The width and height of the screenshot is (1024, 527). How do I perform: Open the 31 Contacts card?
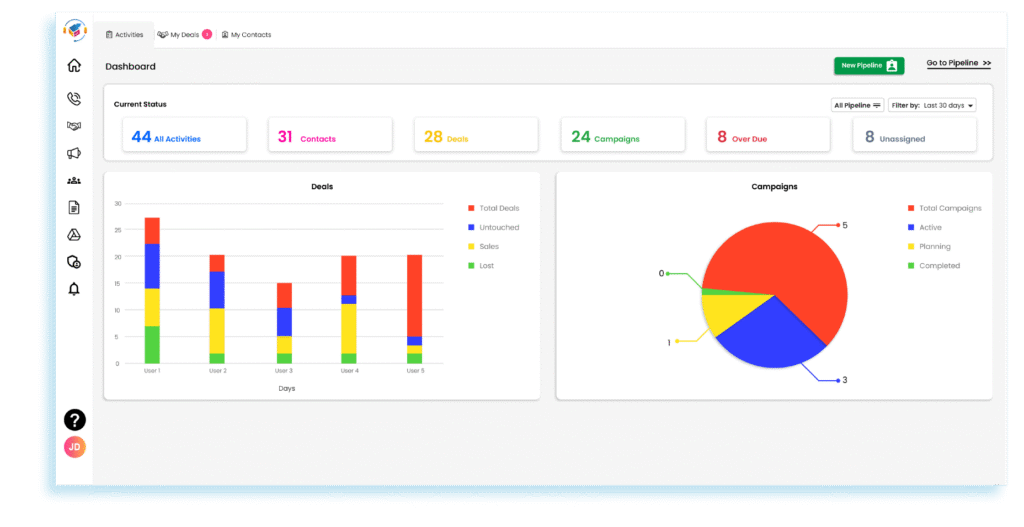(x=330, y=135)
